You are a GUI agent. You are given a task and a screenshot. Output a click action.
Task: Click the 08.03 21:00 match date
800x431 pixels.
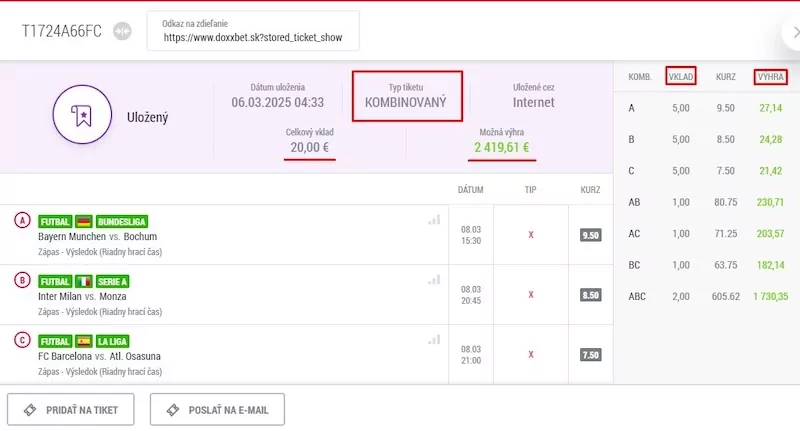coord(471,355)
